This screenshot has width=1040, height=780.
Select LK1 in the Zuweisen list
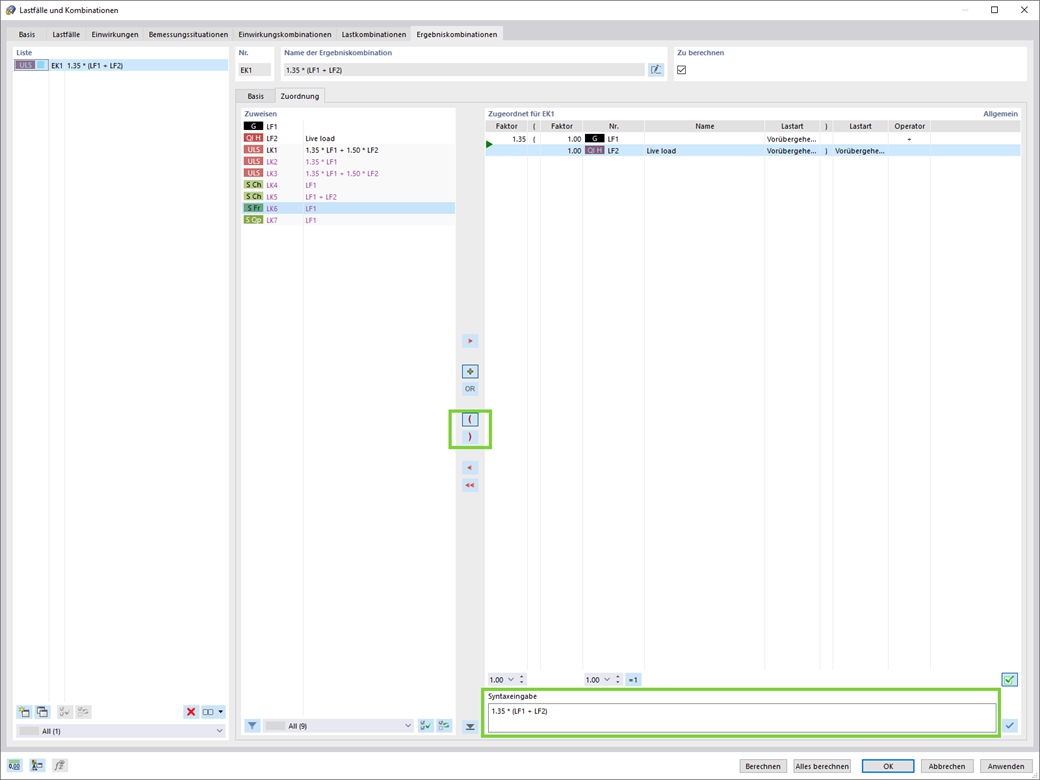348,150
